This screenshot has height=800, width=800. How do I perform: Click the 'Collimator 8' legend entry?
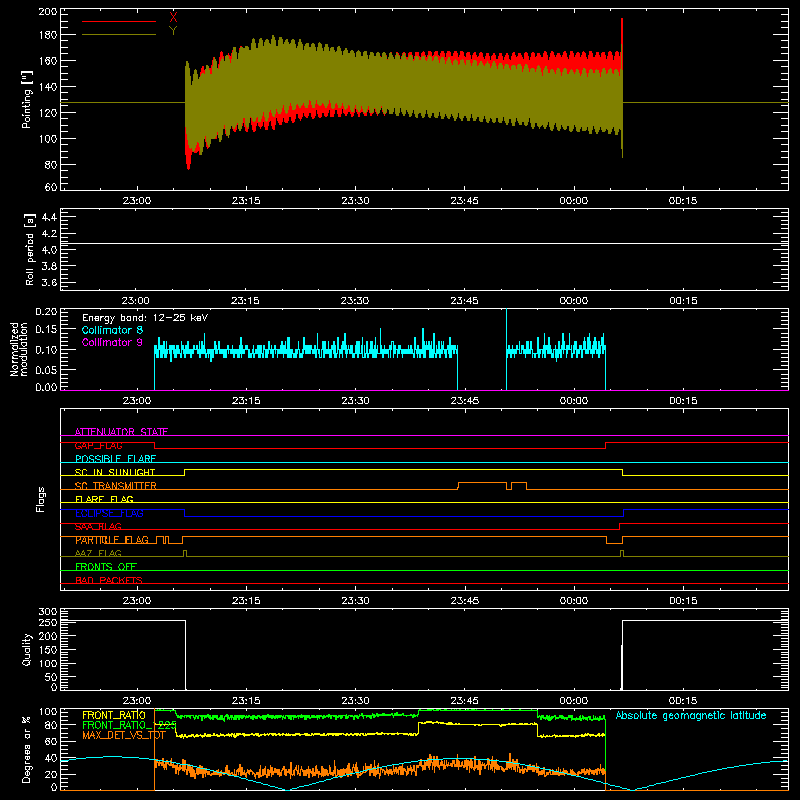coord(112,330)
